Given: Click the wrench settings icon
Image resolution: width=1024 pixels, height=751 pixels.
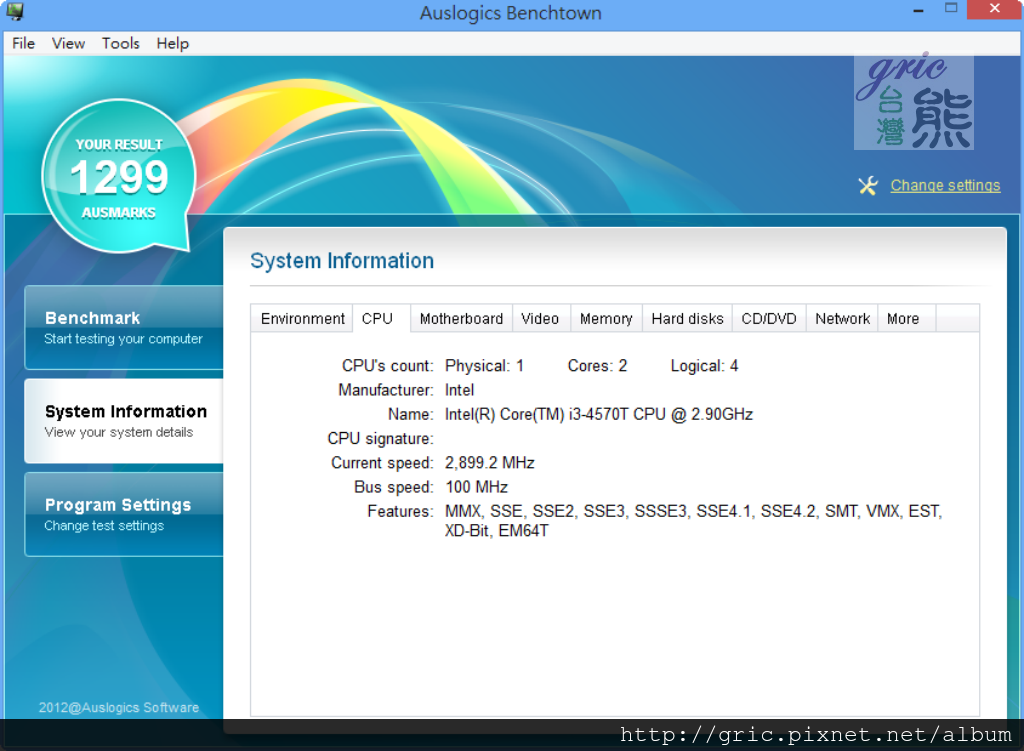Looking at the screenshot, I should 868,185.
